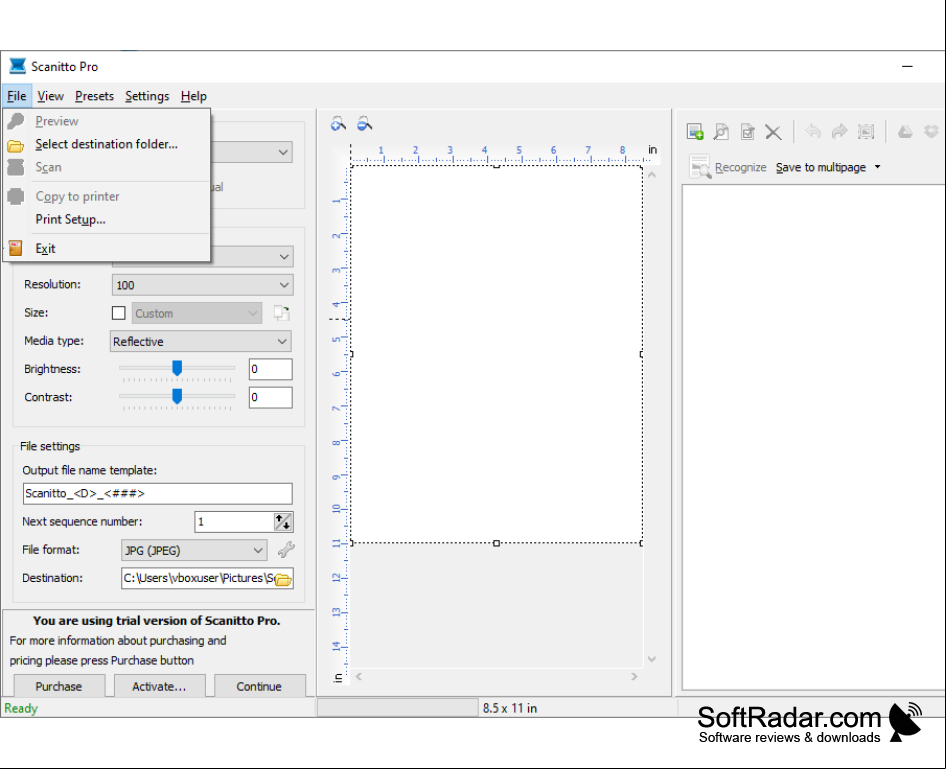This screenshot has height=769, width=946.
Task: Click the door icon beside Exit
Action: 16,248
